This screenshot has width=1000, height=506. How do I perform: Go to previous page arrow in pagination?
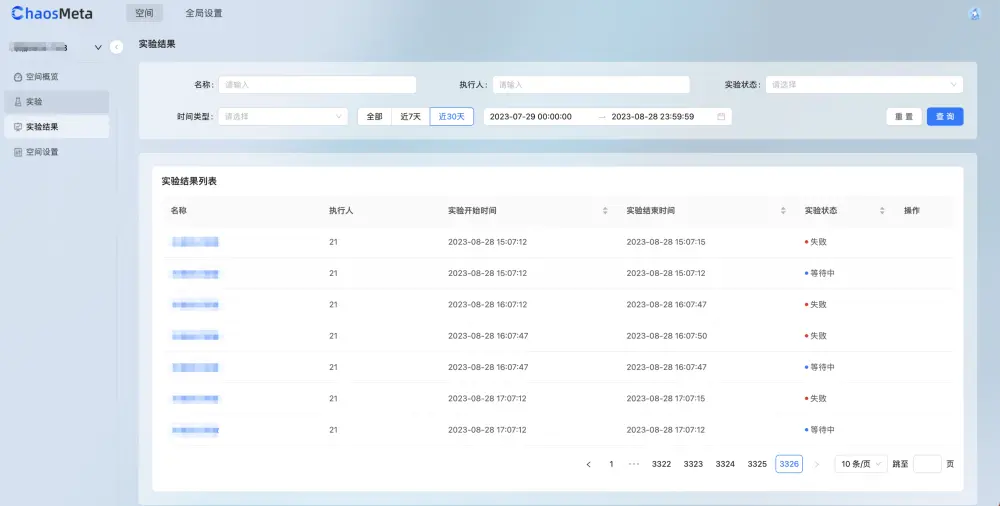(x=588, y=464)
